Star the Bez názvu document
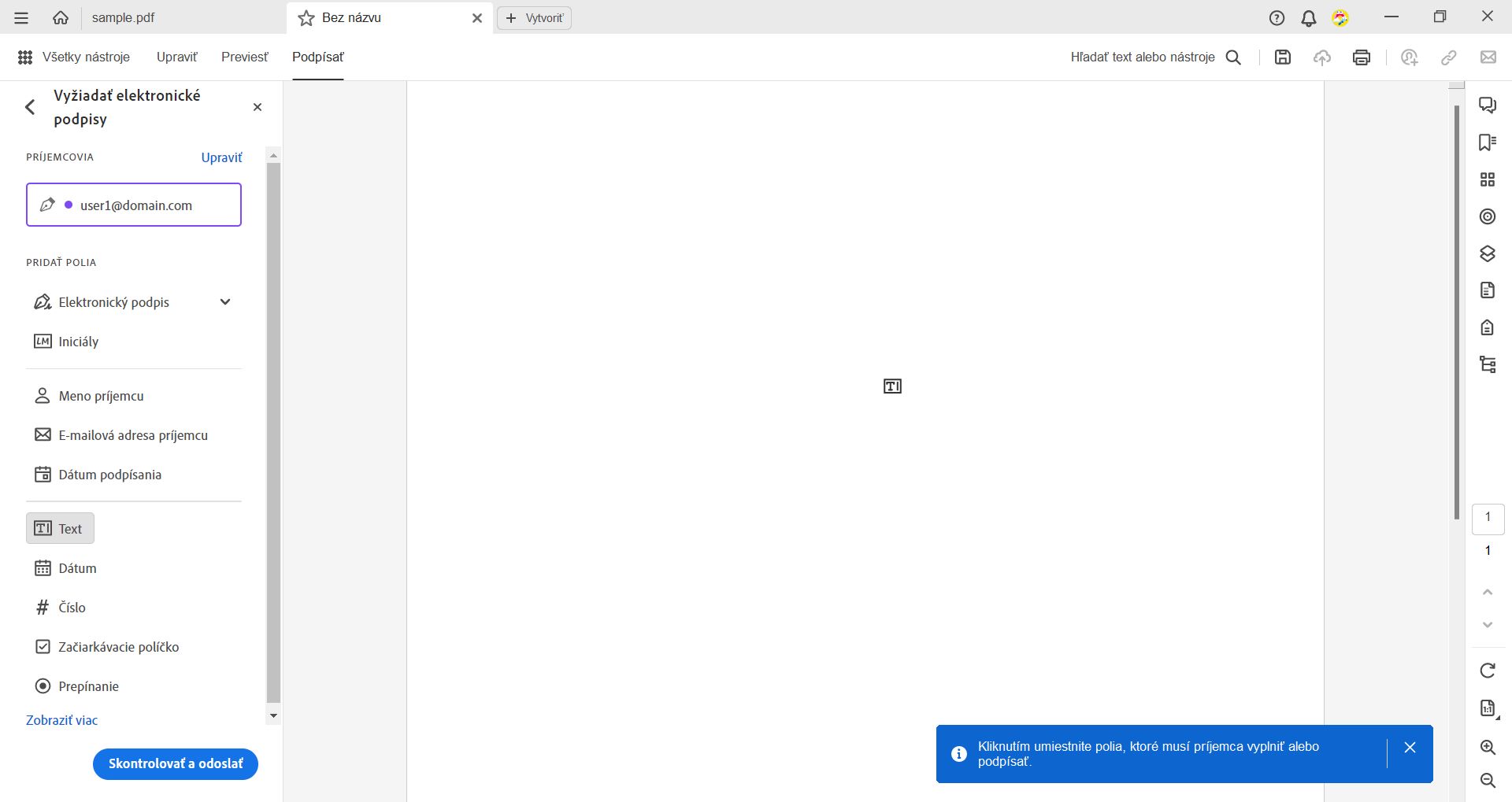The height and width of the screenshot is (802, 1512). 306,18
